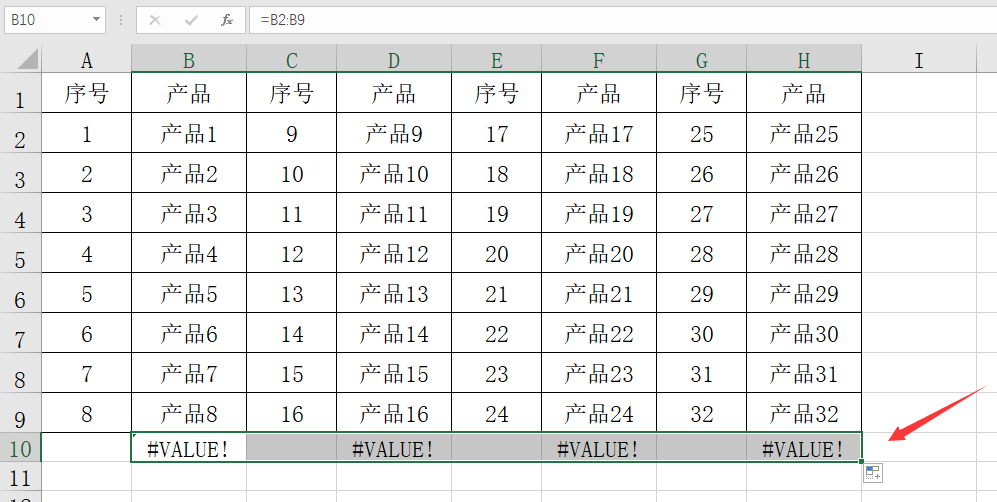The image size is (997, 502).
Task: Click the cell with number 20
Action: [497, 254]
